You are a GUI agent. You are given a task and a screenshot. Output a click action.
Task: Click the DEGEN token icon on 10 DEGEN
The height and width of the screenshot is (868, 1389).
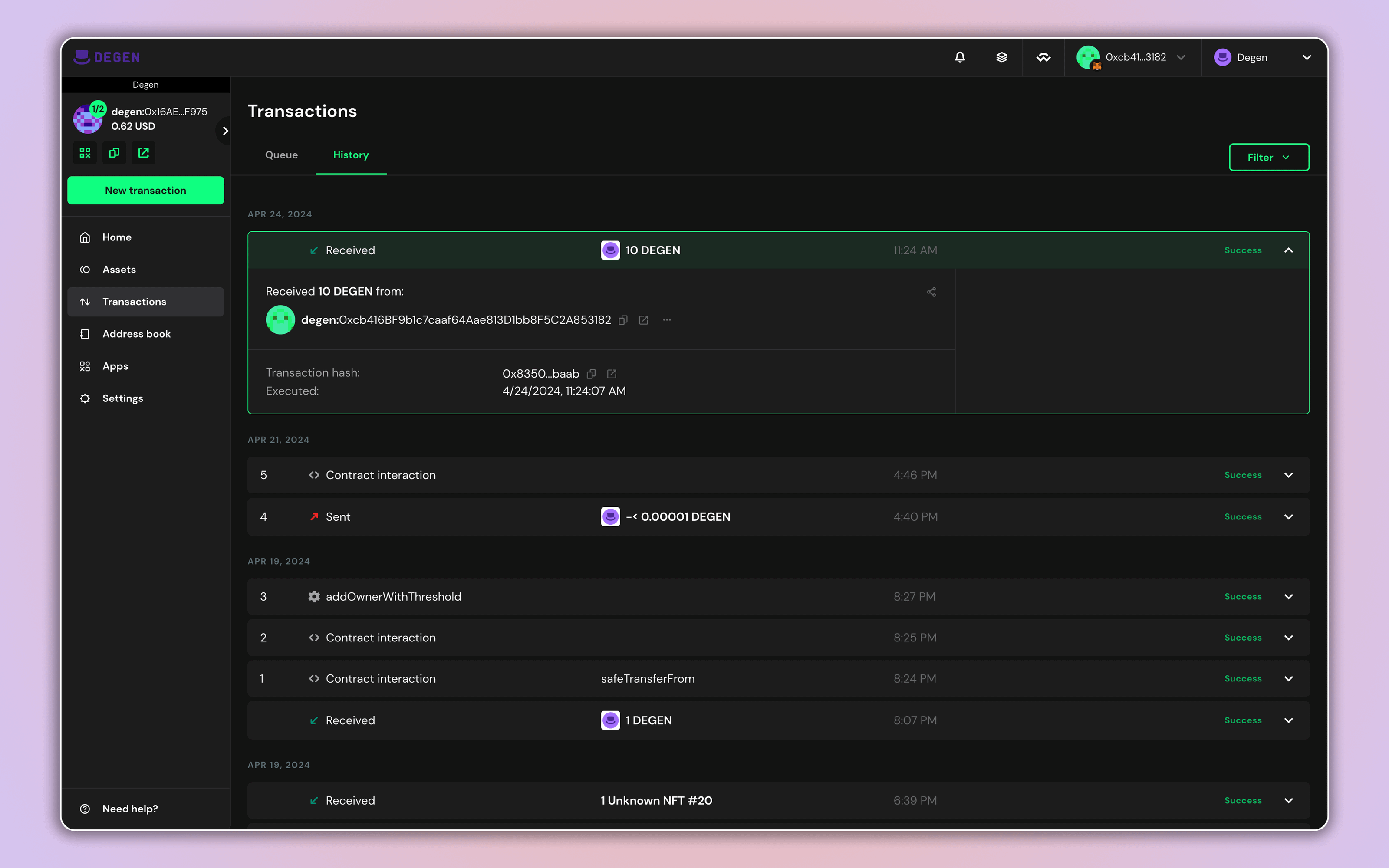click(610, 250)
